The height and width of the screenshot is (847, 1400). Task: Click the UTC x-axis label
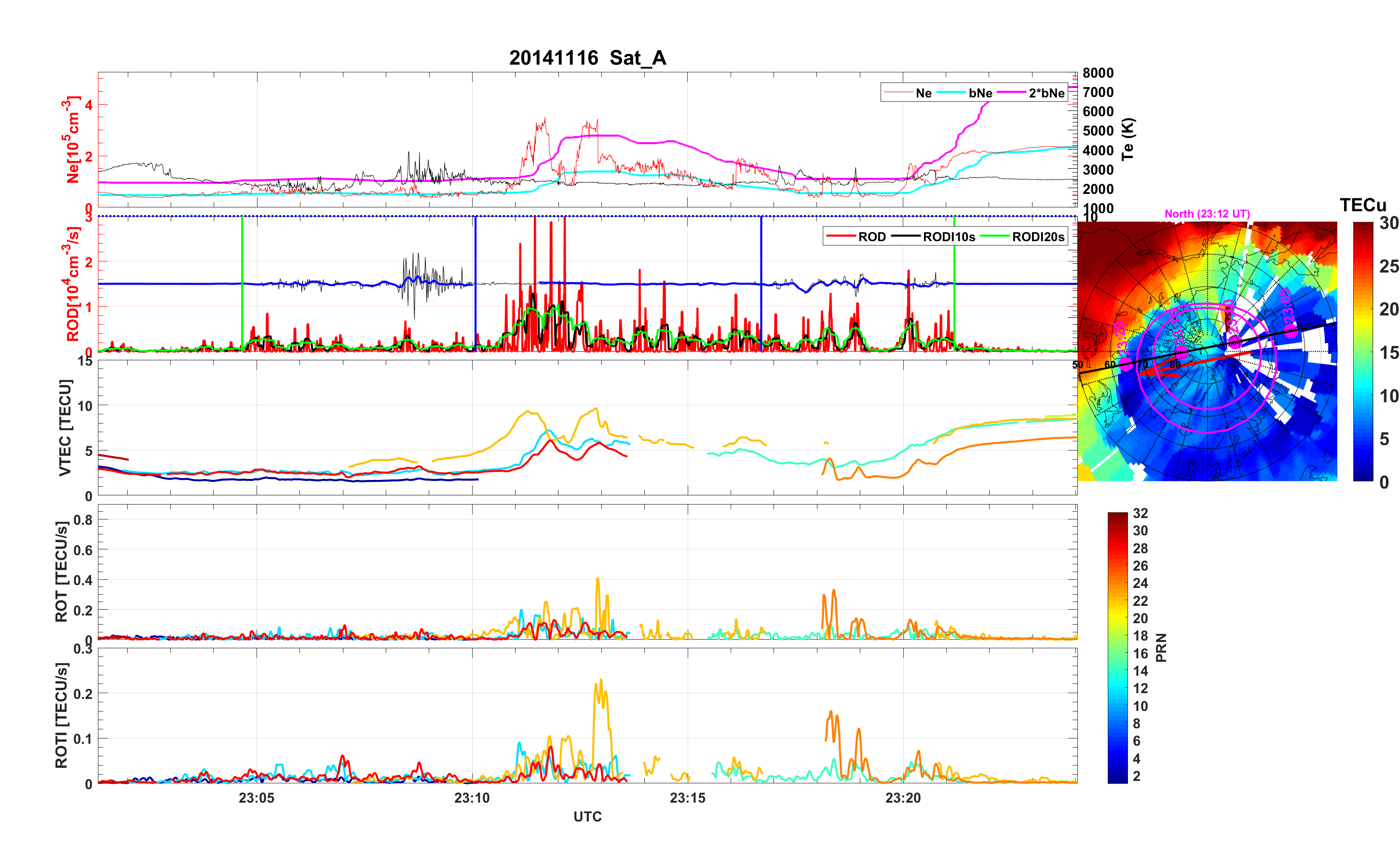pos(587,817)
